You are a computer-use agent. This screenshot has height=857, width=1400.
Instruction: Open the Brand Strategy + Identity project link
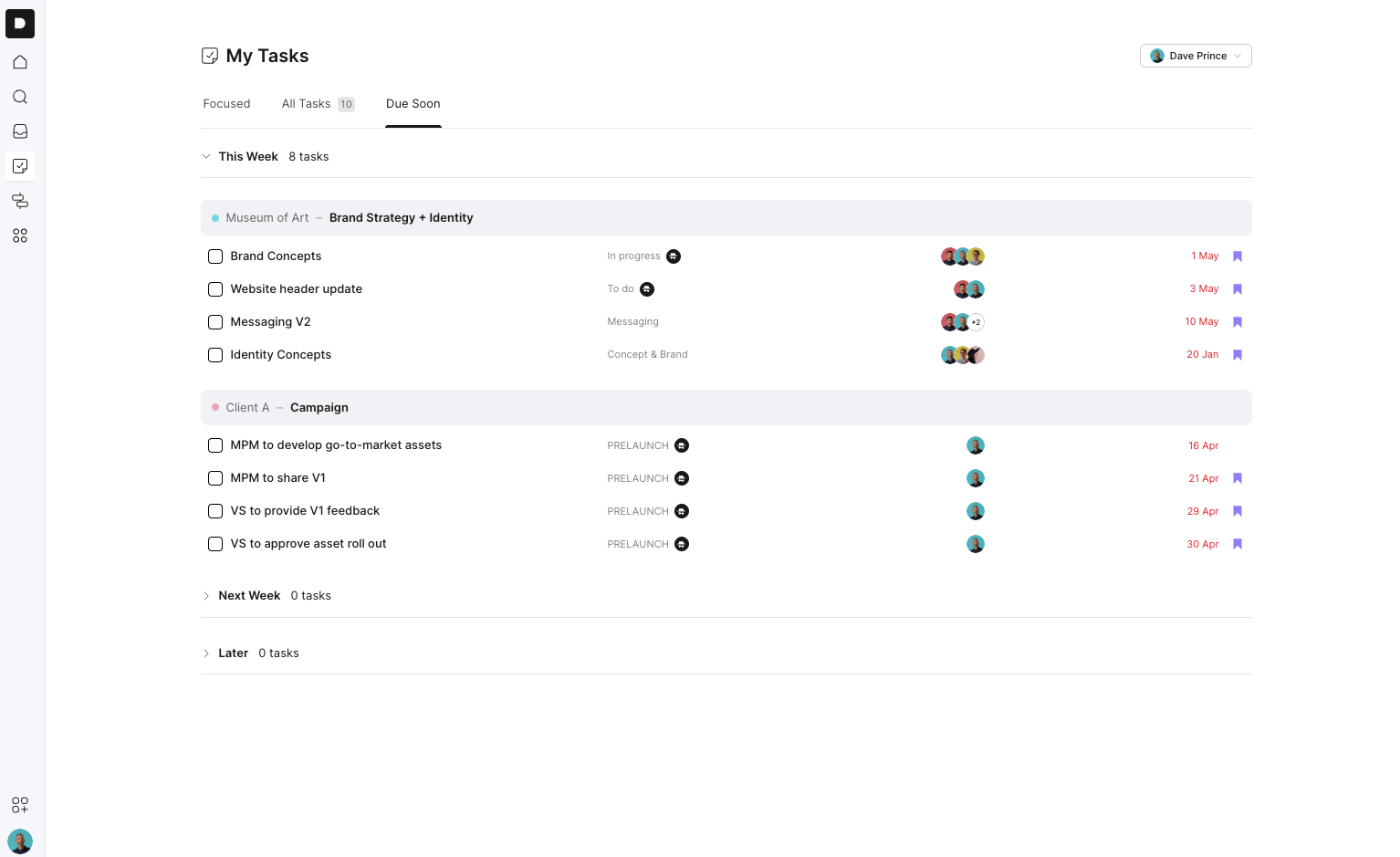[x=402, y=218]
